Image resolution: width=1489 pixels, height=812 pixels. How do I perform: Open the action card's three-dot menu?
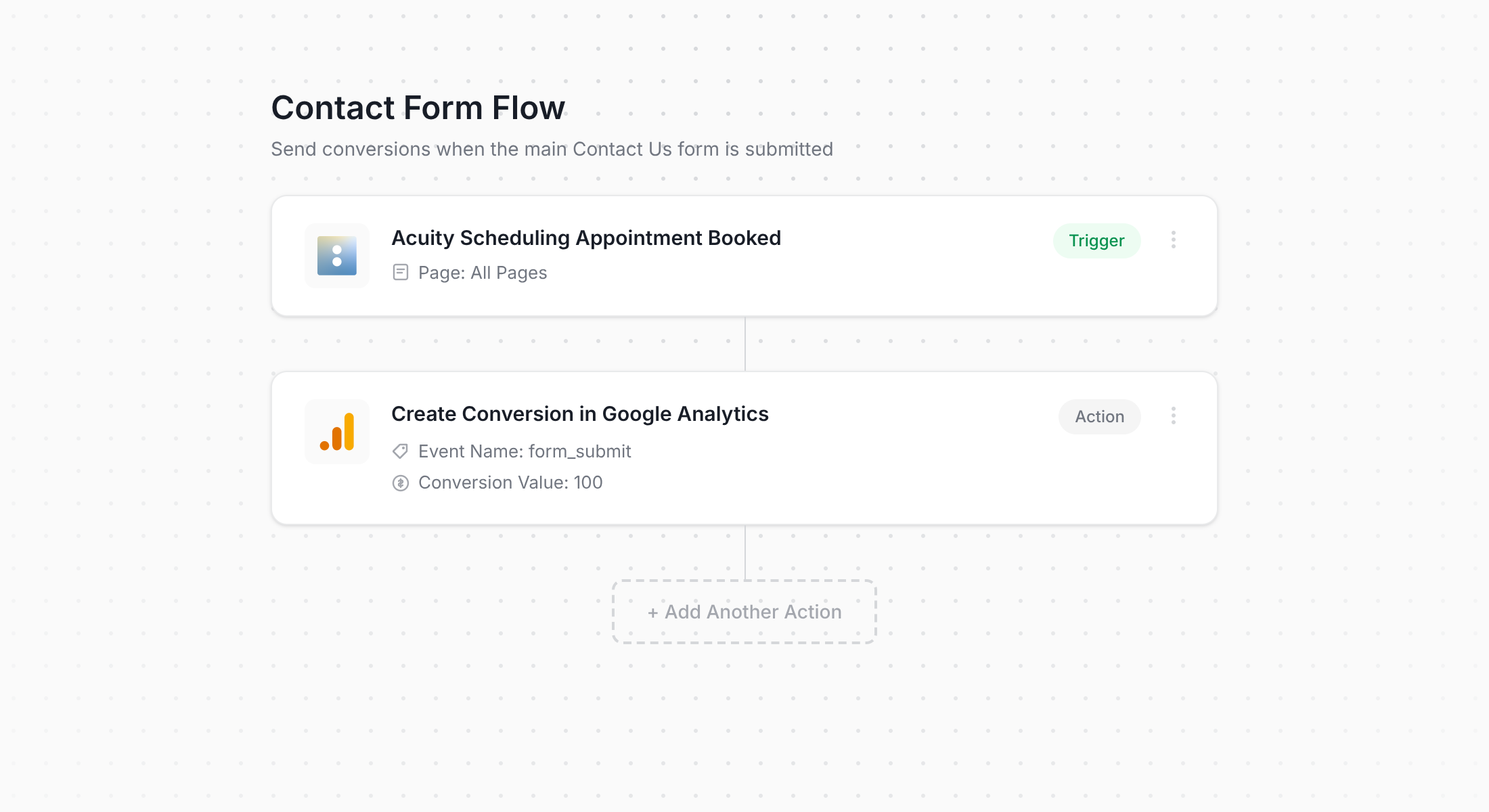pyautogui.click(x=1174, y=416)
